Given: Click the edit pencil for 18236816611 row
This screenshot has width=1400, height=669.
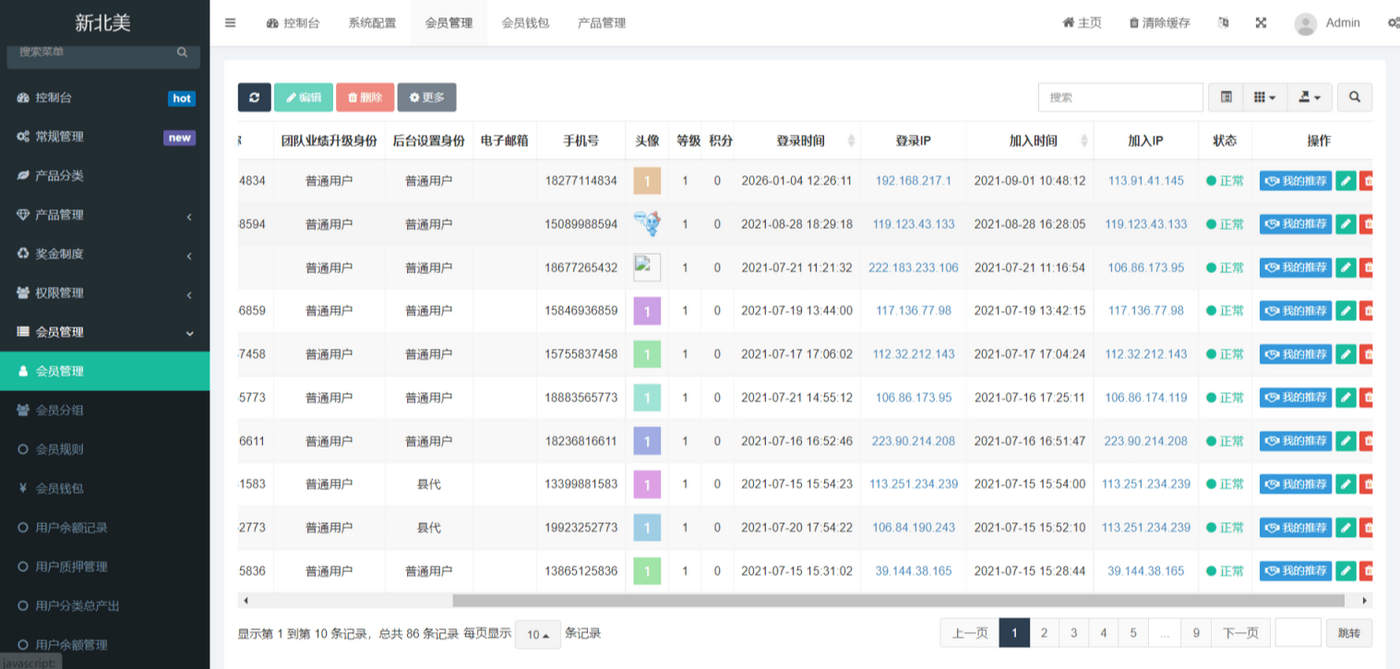Looking at the screenshot, I should click(1346, 441).
